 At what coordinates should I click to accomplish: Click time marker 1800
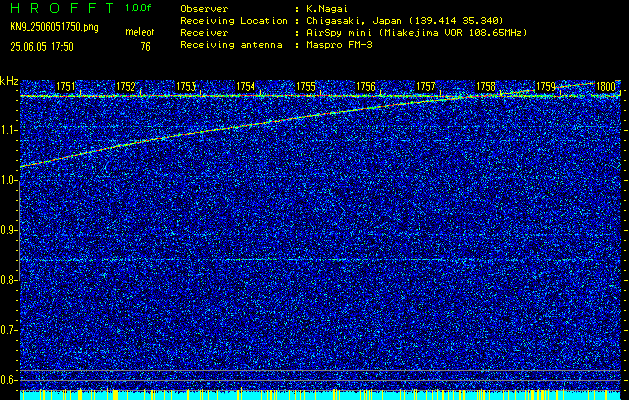pos(606,86)
